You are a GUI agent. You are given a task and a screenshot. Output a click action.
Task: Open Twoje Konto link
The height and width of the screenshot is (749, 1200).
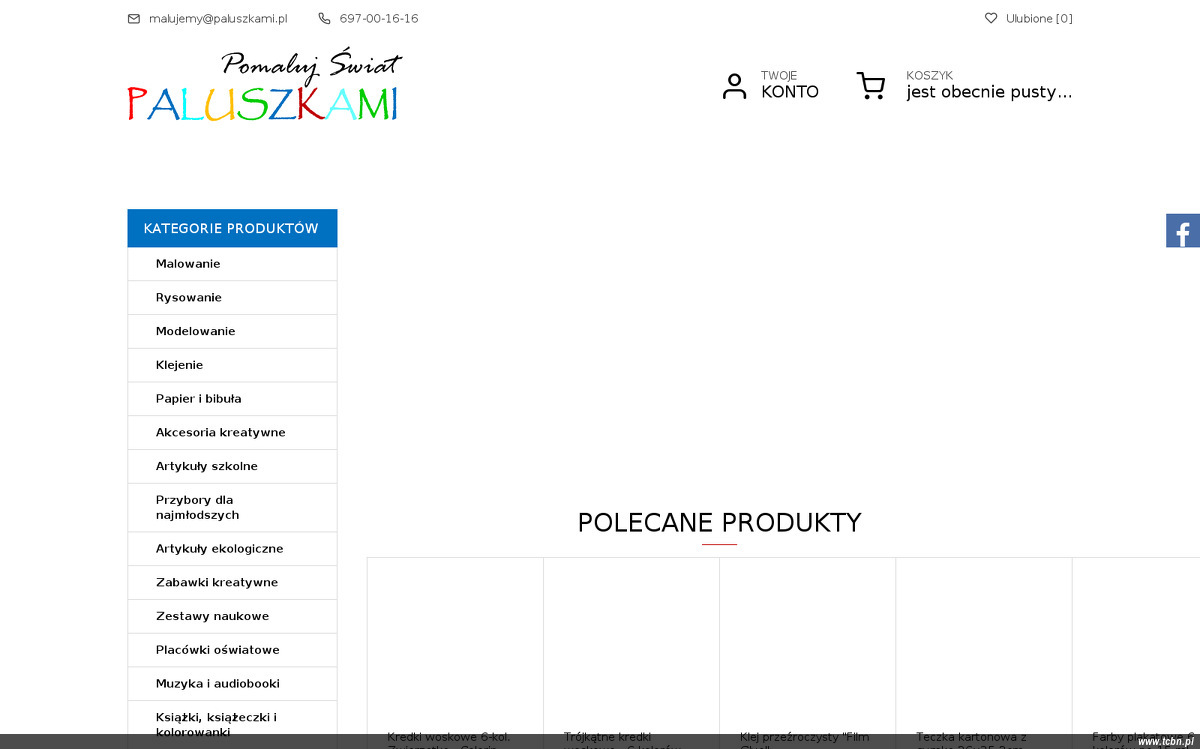pos(790,85)
